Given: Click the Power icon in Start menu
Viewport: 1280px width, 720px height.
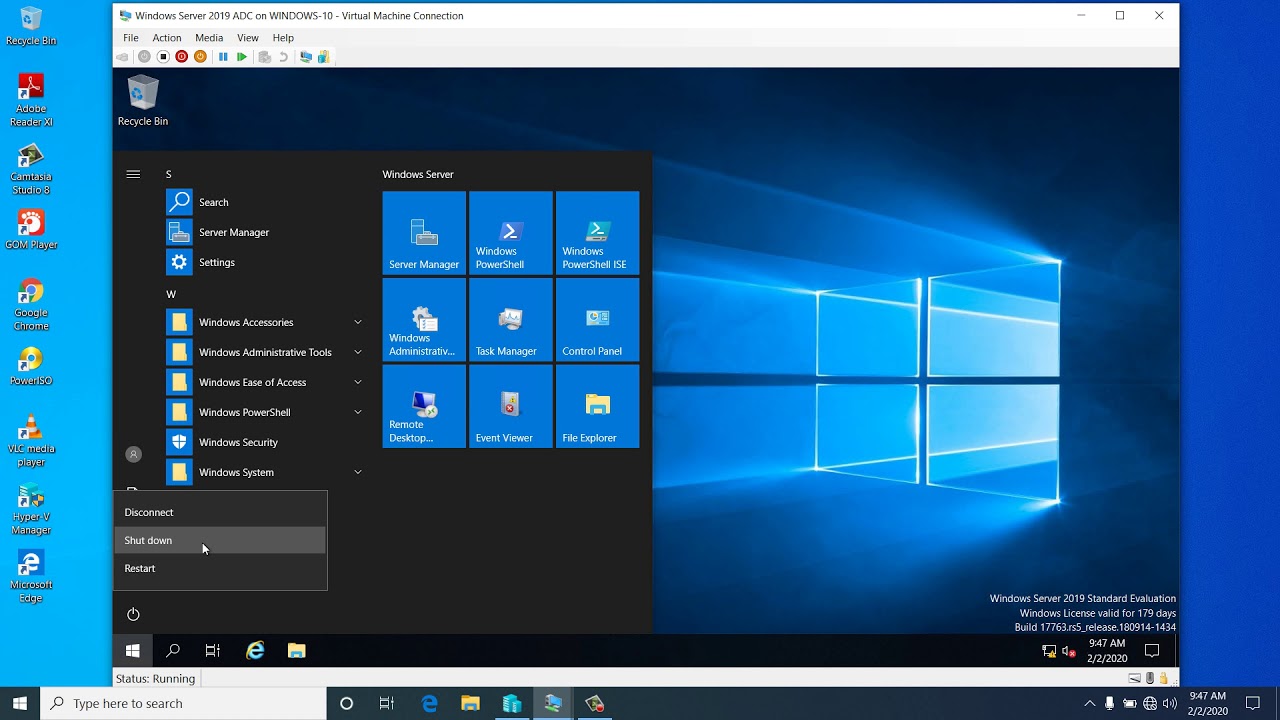Looking at the screenshot, I should coord(133,614).
